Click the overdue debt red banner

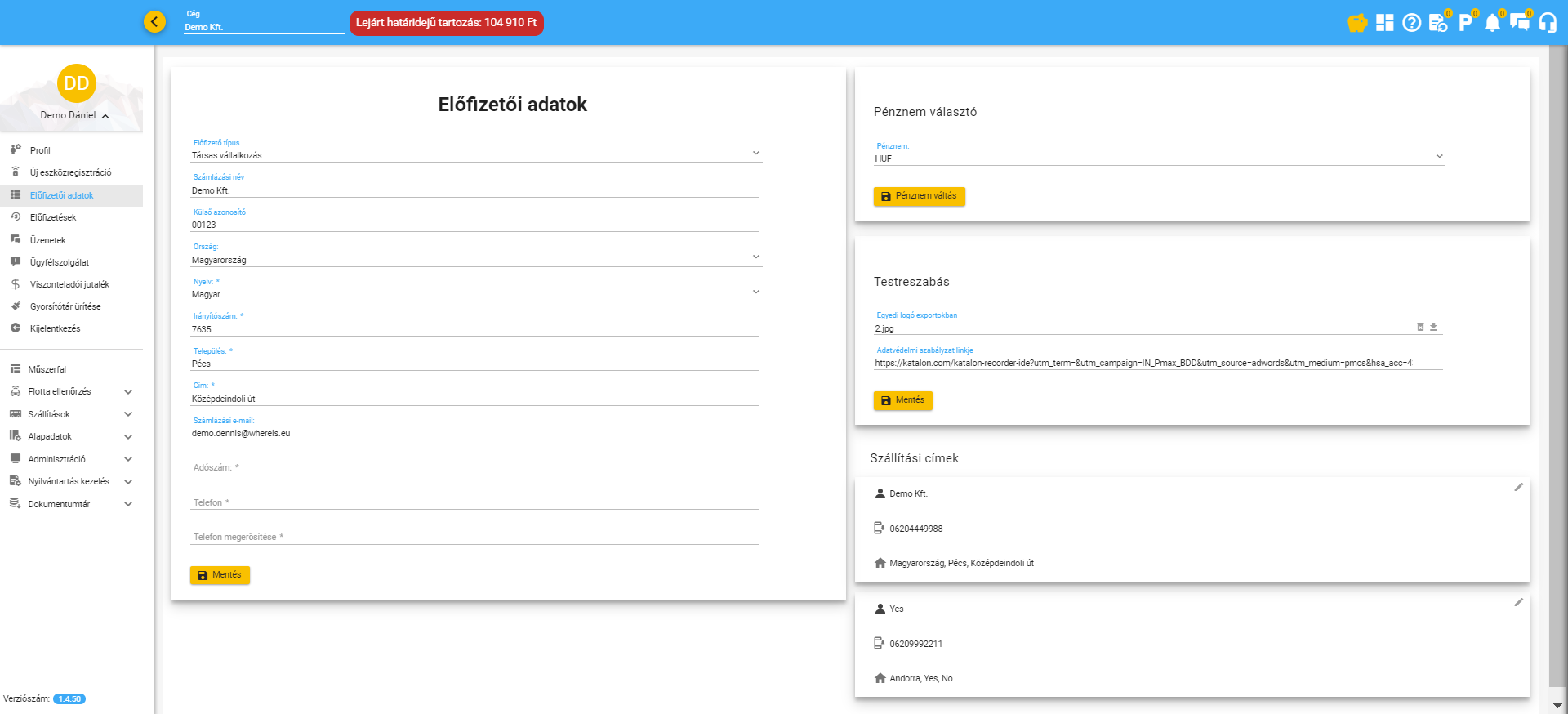[446, 23]
